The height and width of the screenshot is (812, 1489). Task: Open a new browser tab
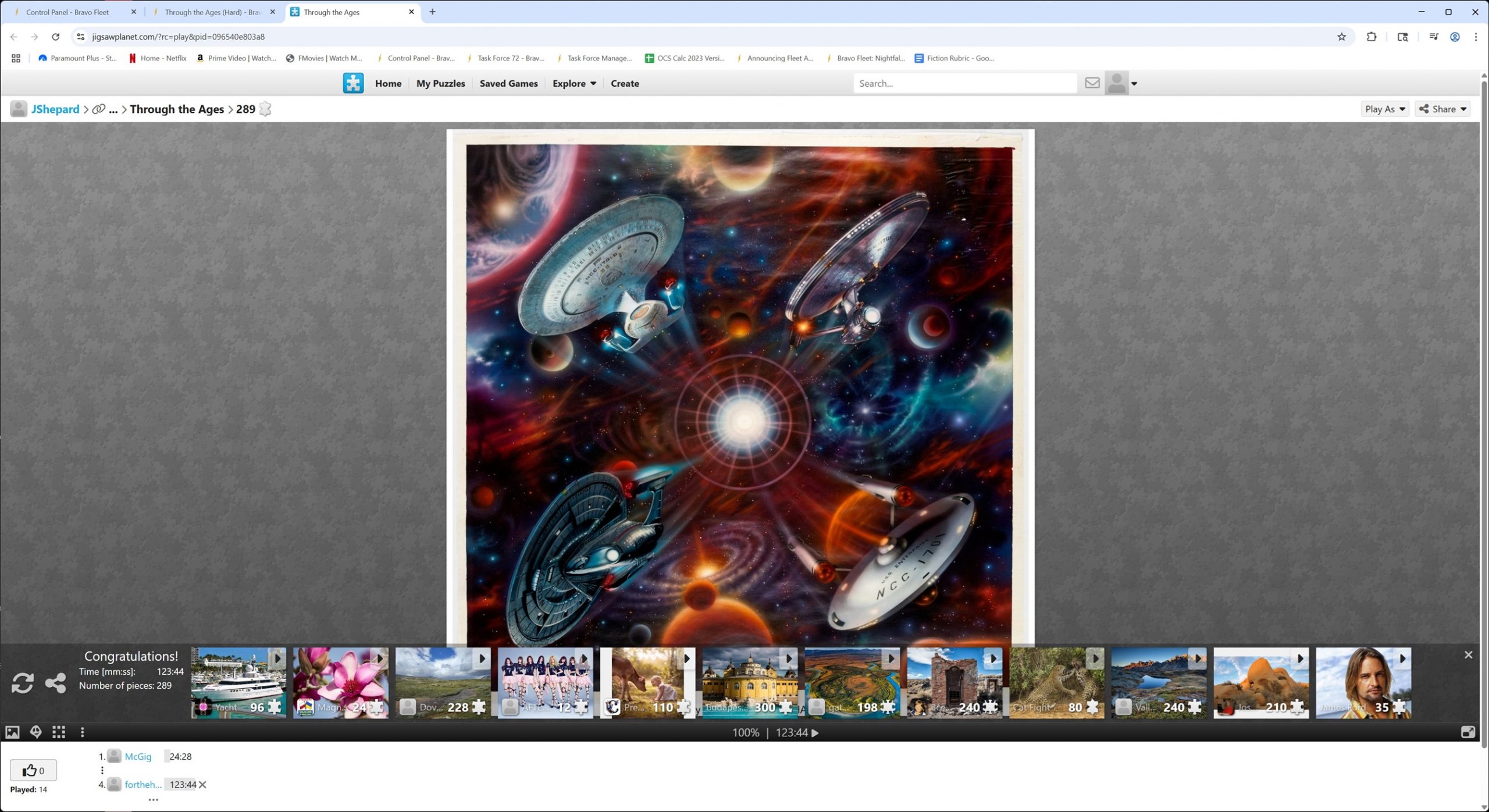click(x=432, y=12)
